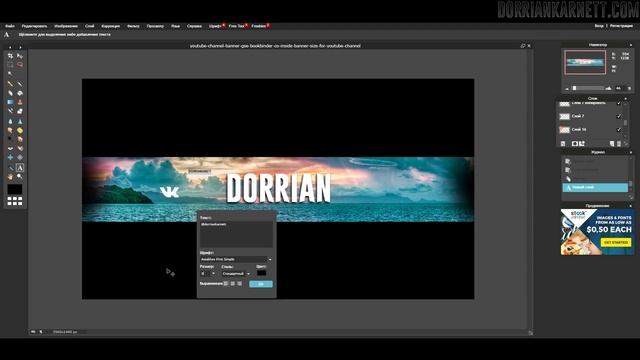Select the Eraser tool
Image resolution: width=640 pixels, height=360 pixels.
10,93
